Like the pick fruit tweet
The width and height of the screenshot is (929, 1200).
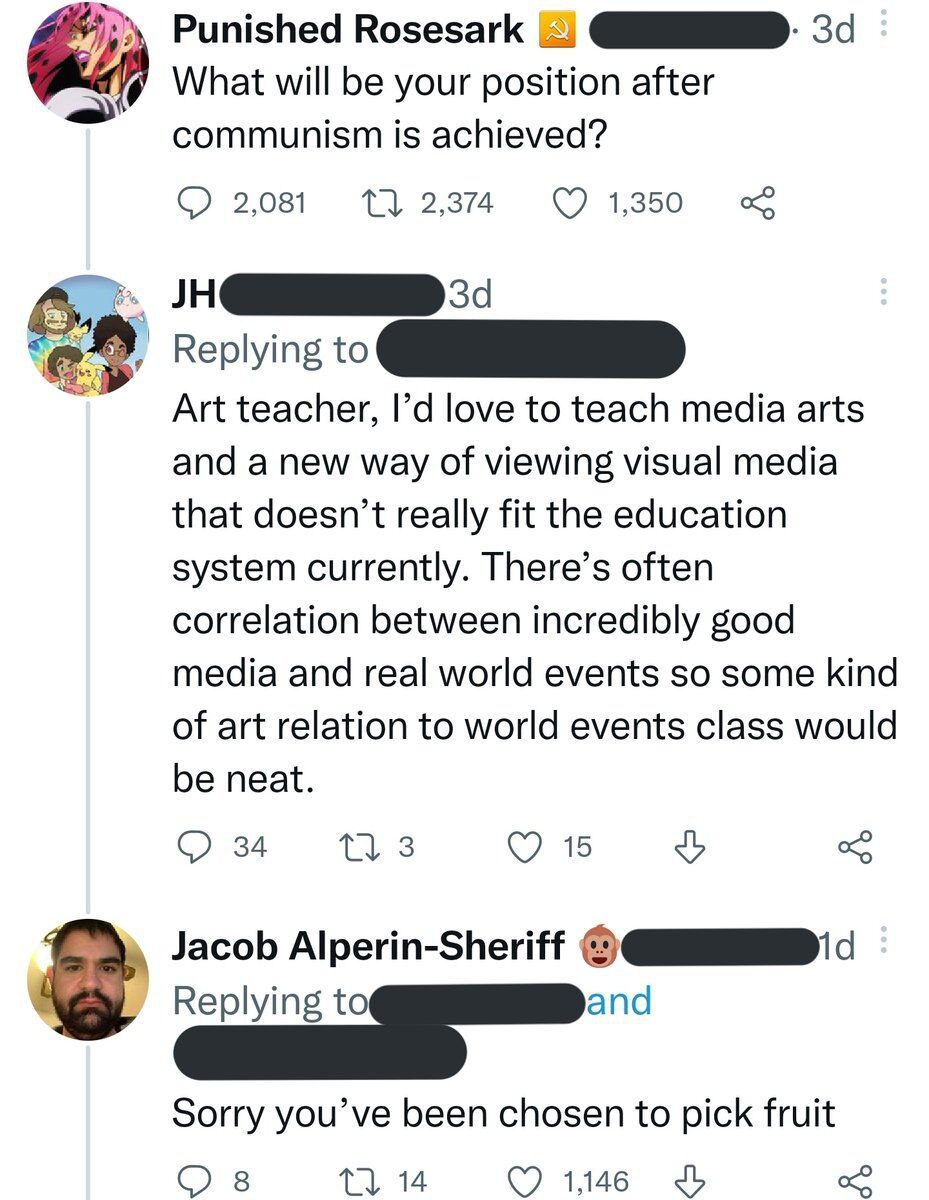coord(525,1181)
